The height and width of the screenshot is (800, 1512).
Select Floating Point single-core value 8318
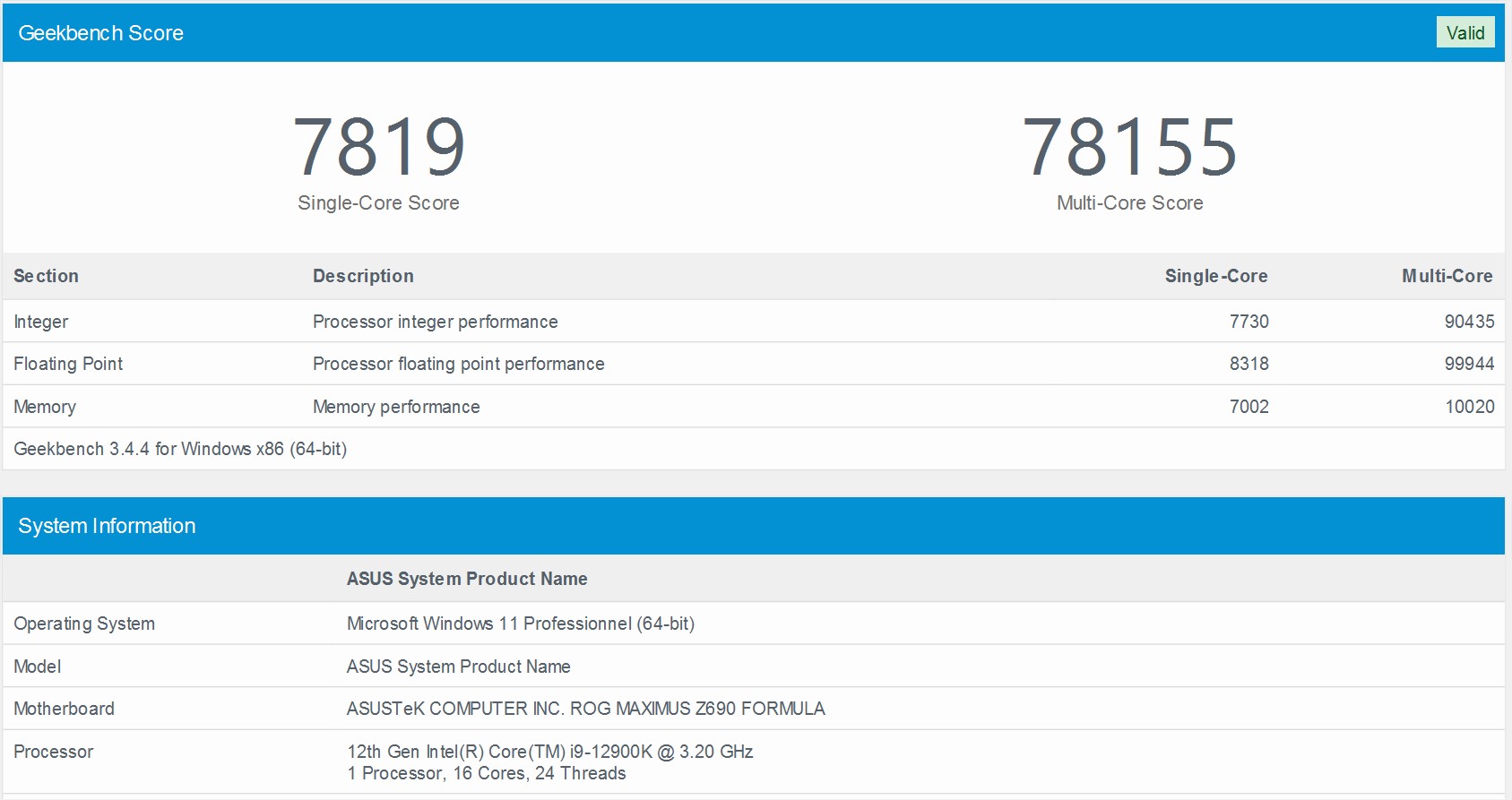(x=1249, y=364)
